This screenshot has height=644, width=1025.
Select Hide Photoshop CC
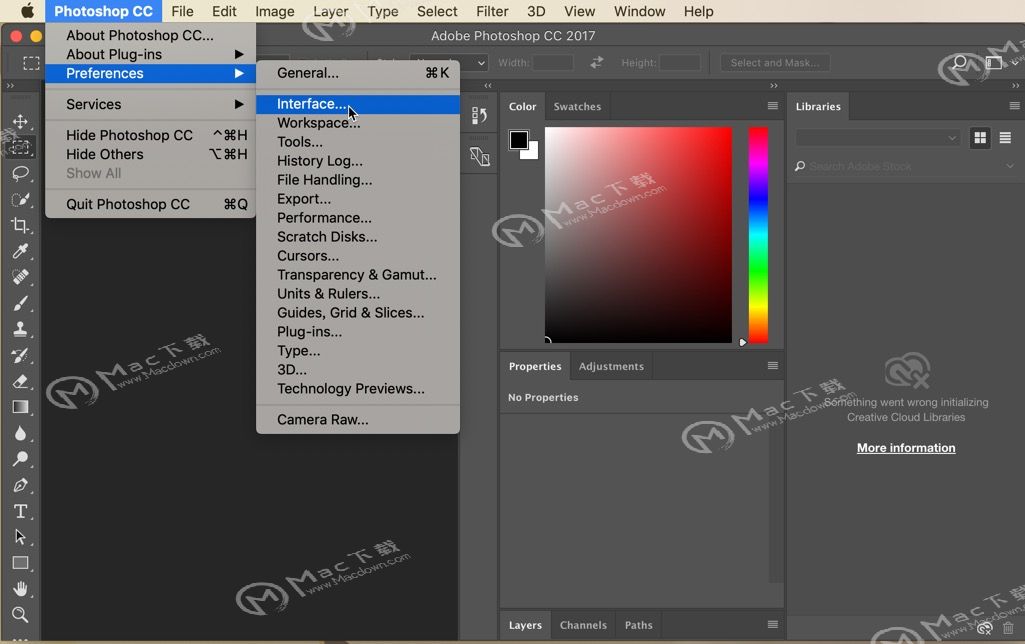coord(150,135)
